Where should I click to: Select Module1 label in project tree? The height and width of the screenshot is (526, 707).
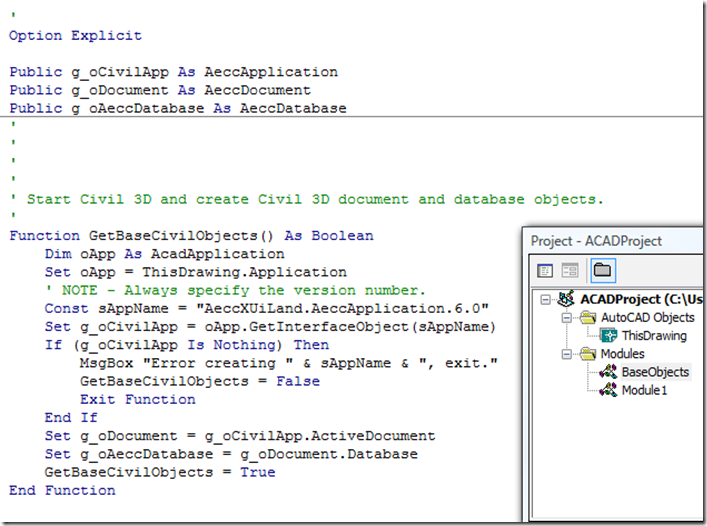(x=644, y=390)
